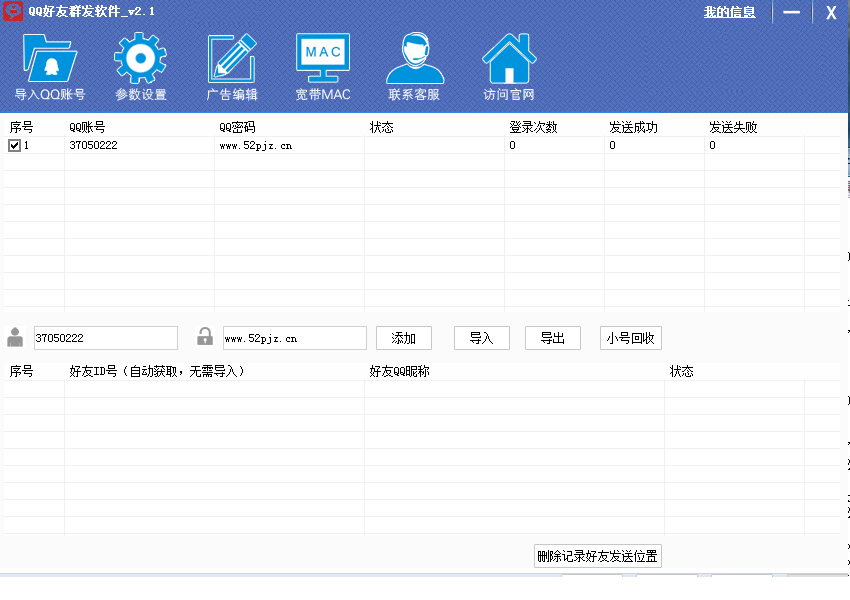Click the padlock icon beside password field

(x=205, y=337)
